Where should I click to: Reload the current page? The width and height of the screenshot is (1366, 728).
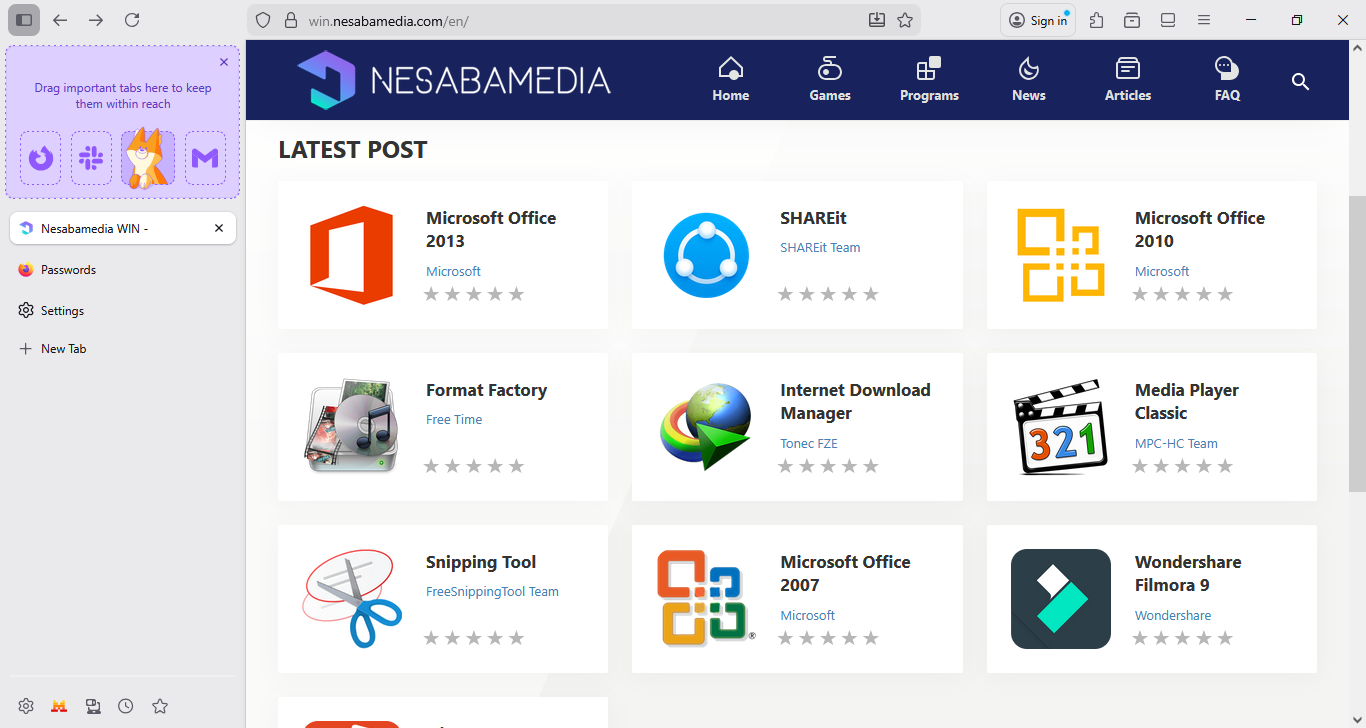pyautogui.click(x=132, y=20)
